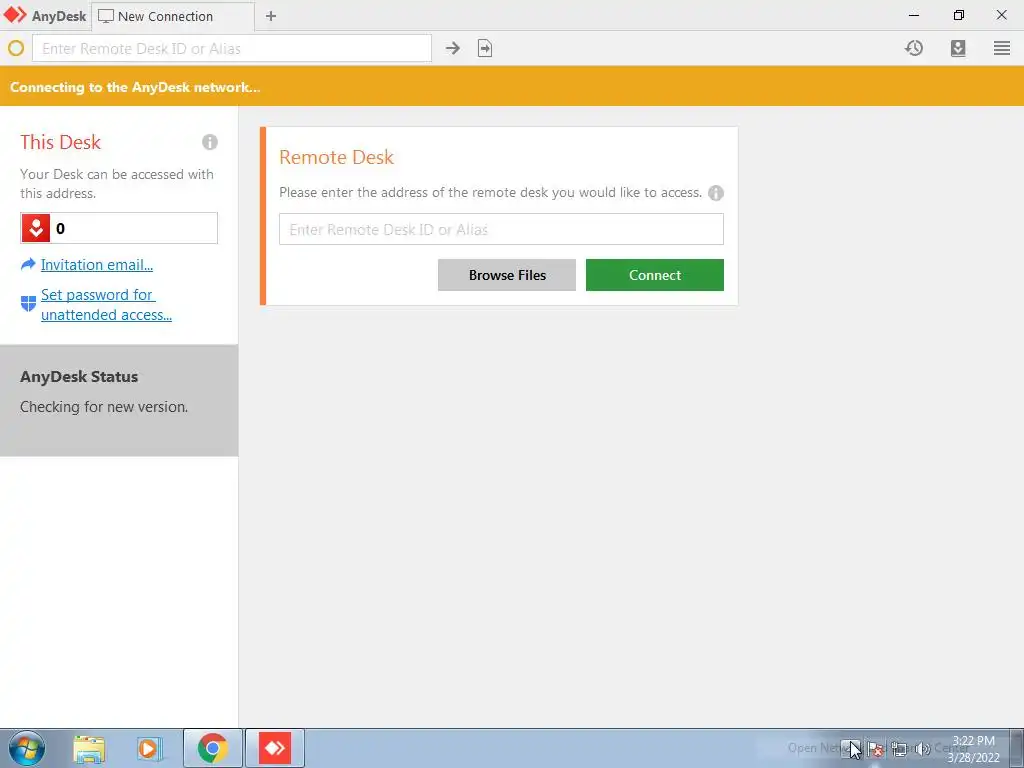Image resolution: width=1024 pixels, height=768 pixels.
Task: Close the AnyDesk window
Action: coord(1002,15)
